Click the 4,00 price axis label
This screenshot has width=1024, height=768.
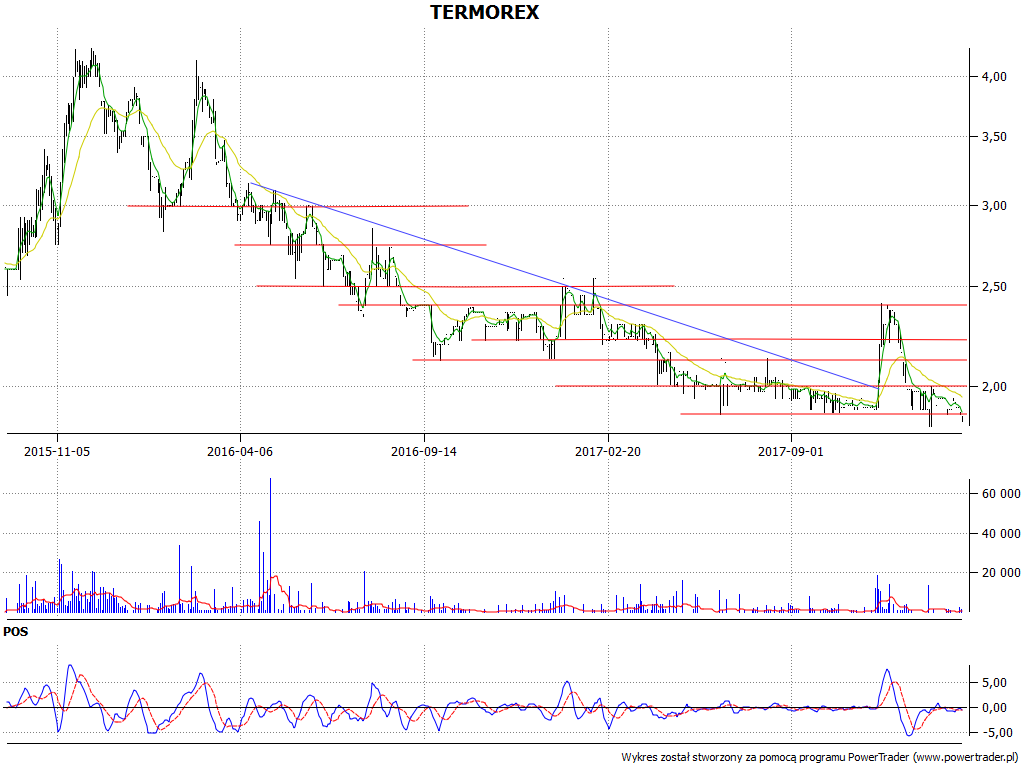point(995,77)
